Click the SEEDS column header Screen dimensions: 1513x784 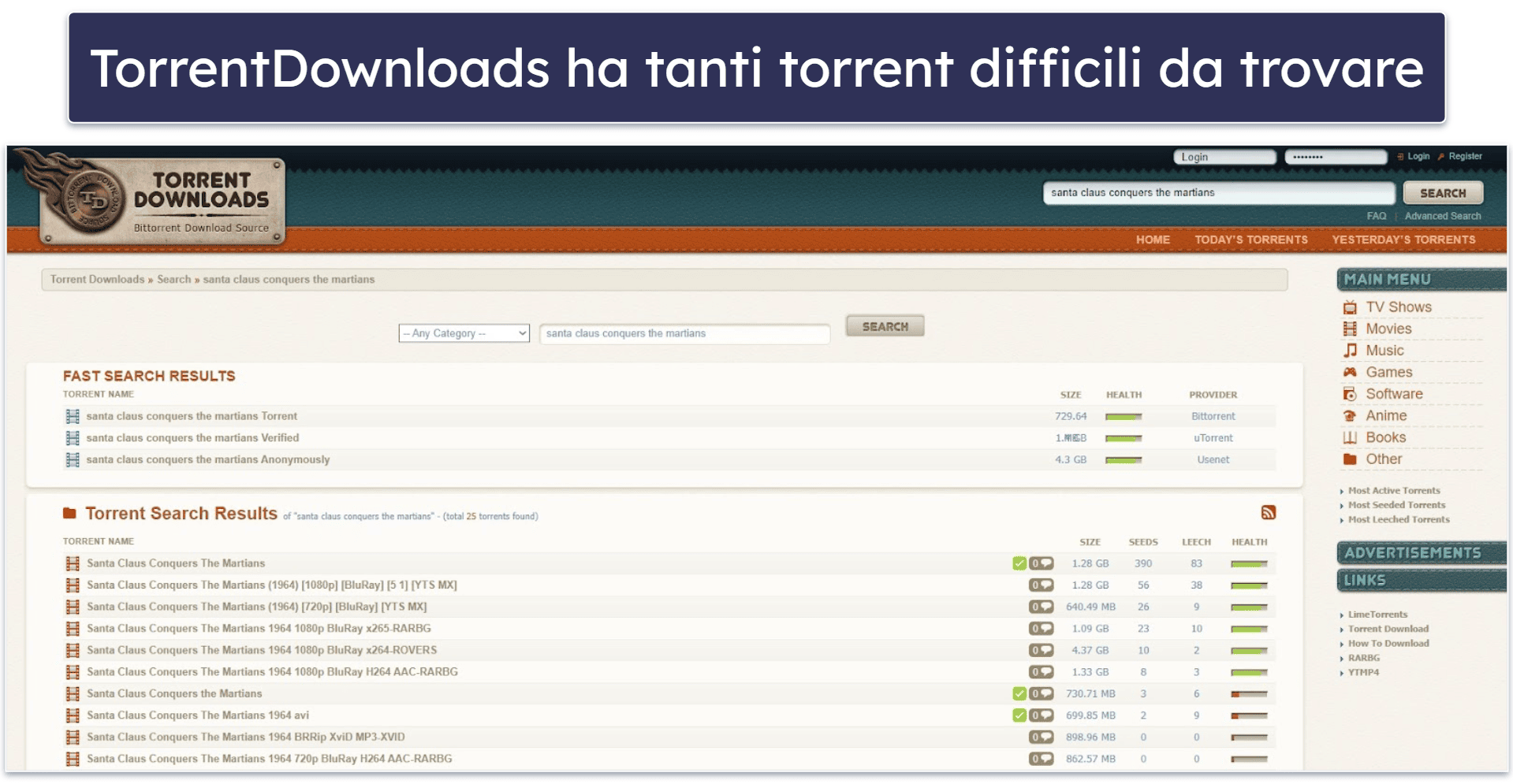(x=1143, y=542)
